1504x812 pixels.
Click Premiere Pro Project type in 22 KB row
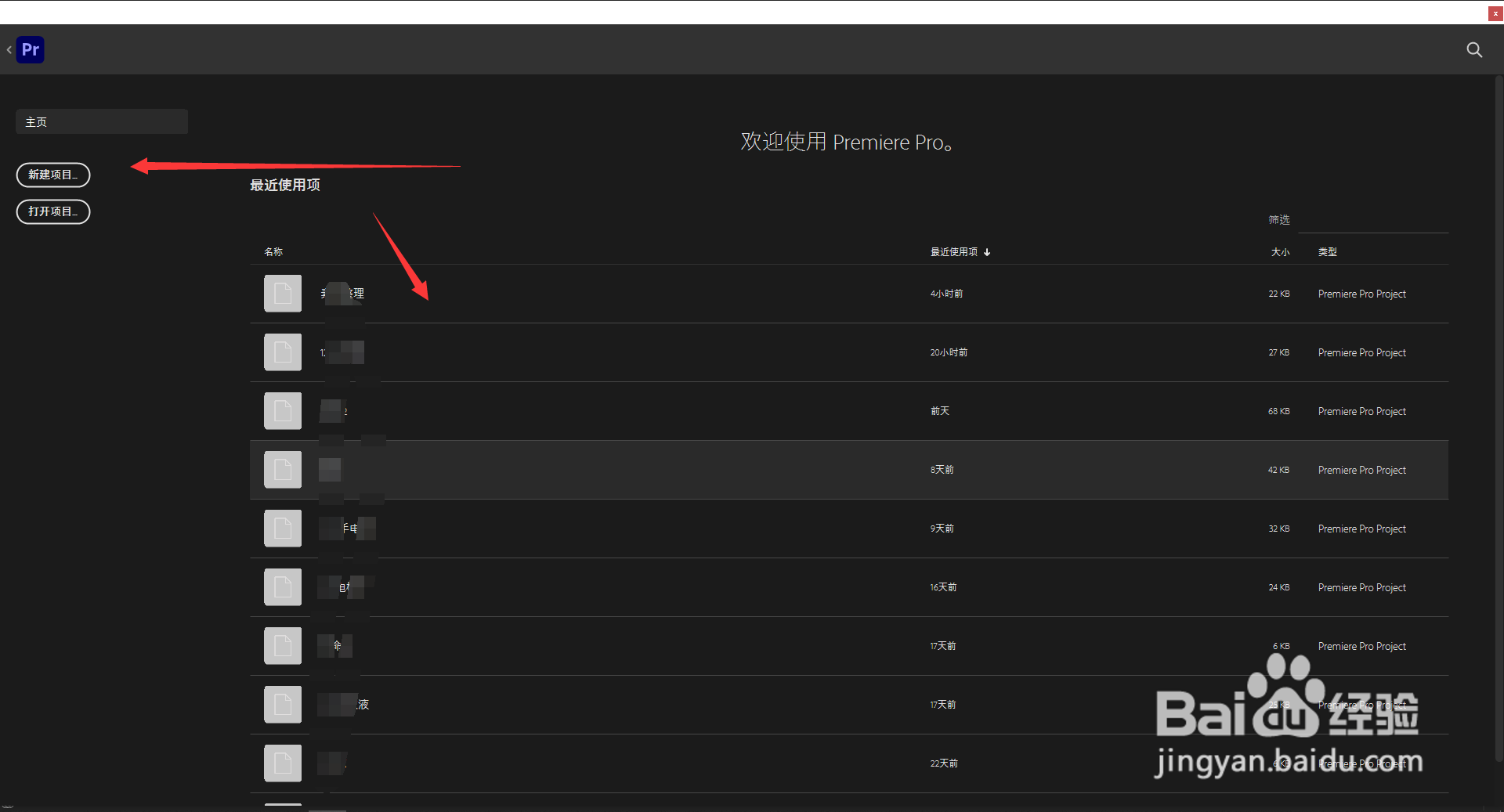point(1362,294)
